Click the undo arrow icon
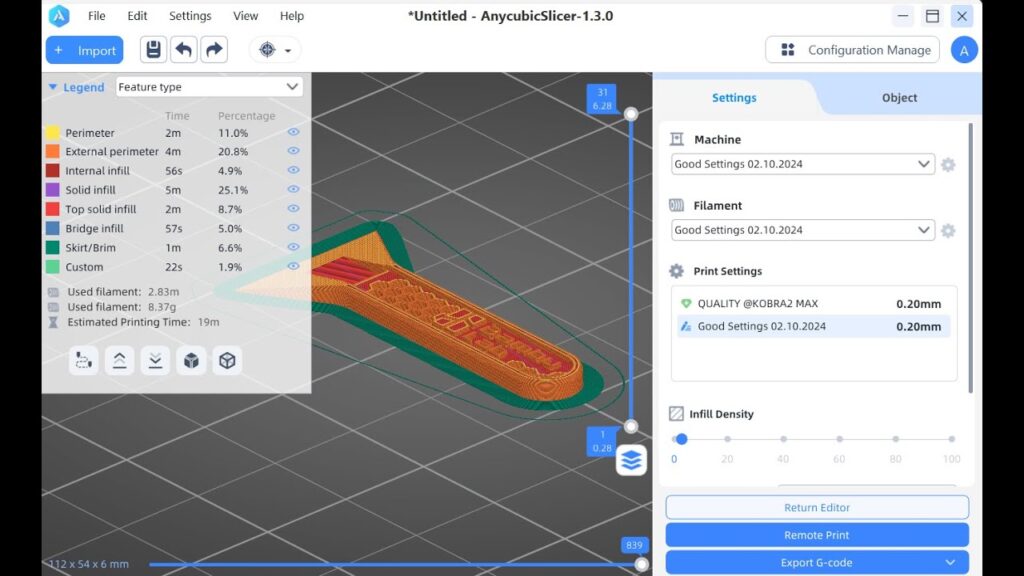1024x576 pixels. [x=184, y=50]
